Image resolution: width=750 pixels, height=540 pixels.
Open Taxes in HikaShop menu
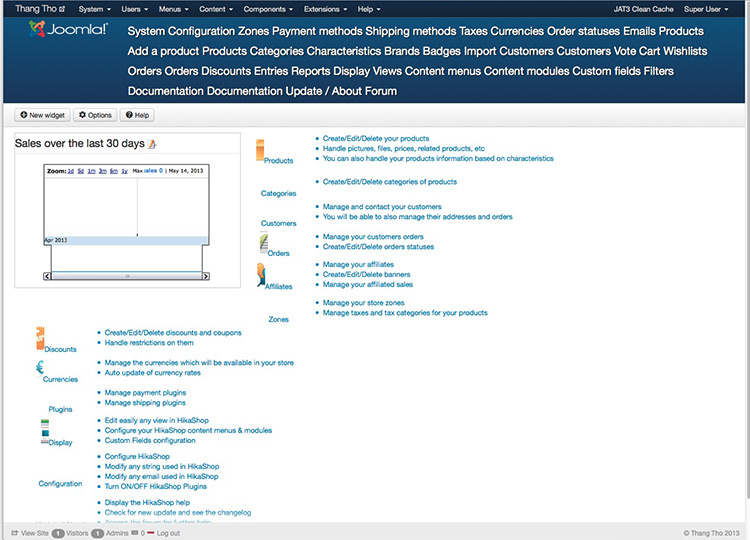[473, 31]
